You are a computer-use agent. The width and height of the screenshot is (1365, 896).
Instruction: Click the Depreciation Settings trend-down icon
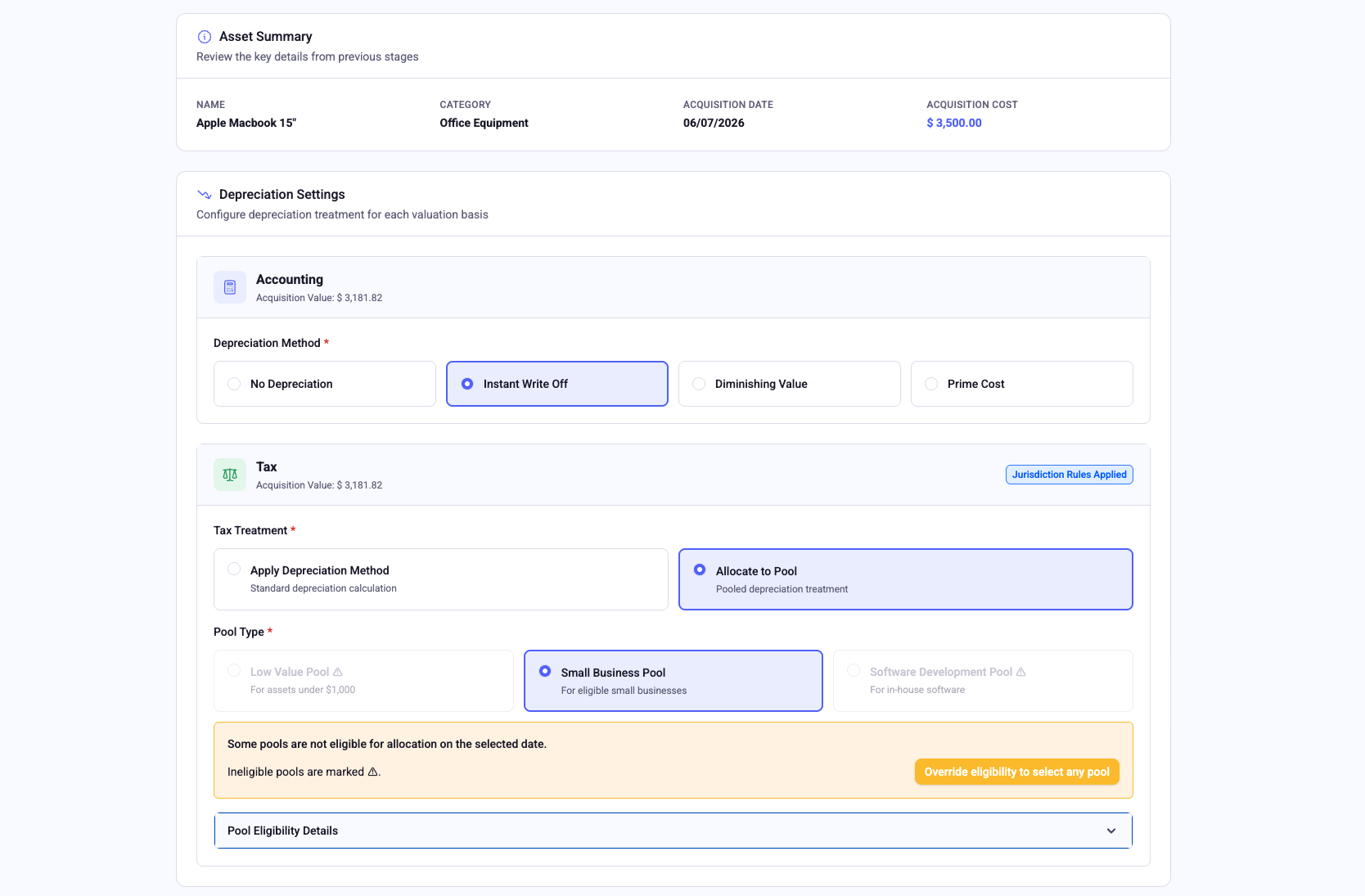(x=205, y=195)
